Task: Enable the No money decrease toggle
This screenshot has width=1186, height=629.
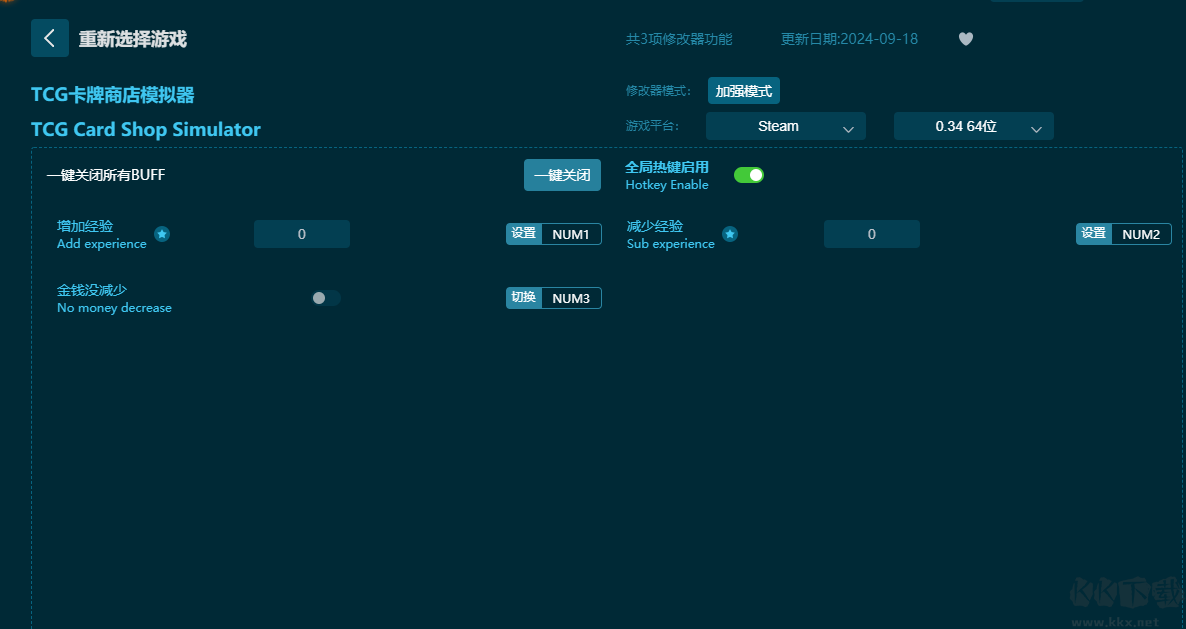Action: (x=325, y=298)
